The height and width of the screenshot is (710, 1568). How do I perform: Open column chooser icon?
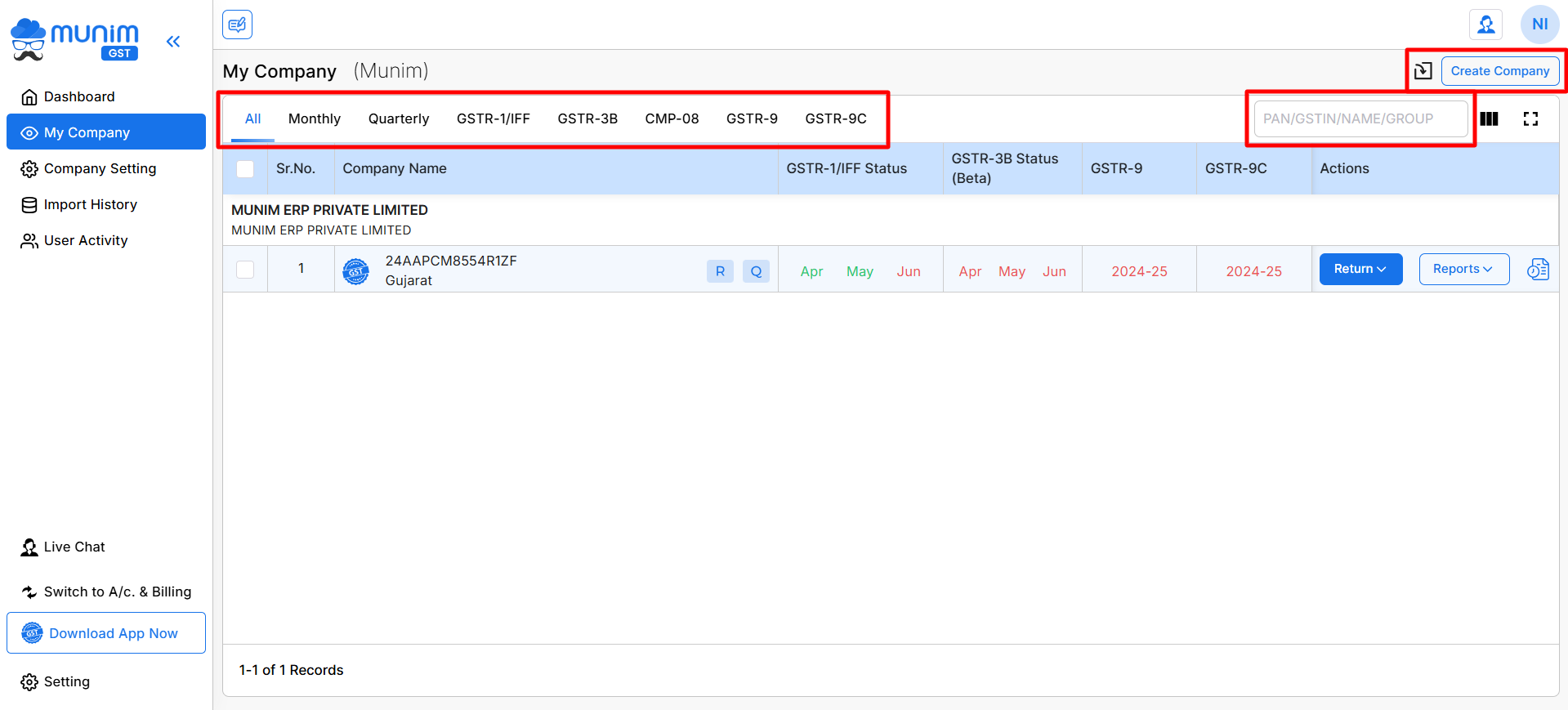coord(1489,119)
